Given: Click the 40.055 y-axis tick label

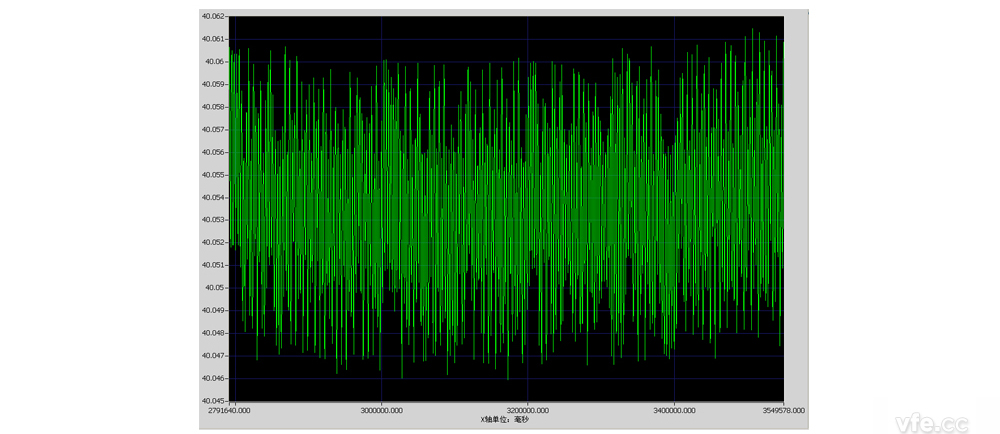Looking at the screenshot, I should click(214, 175).
